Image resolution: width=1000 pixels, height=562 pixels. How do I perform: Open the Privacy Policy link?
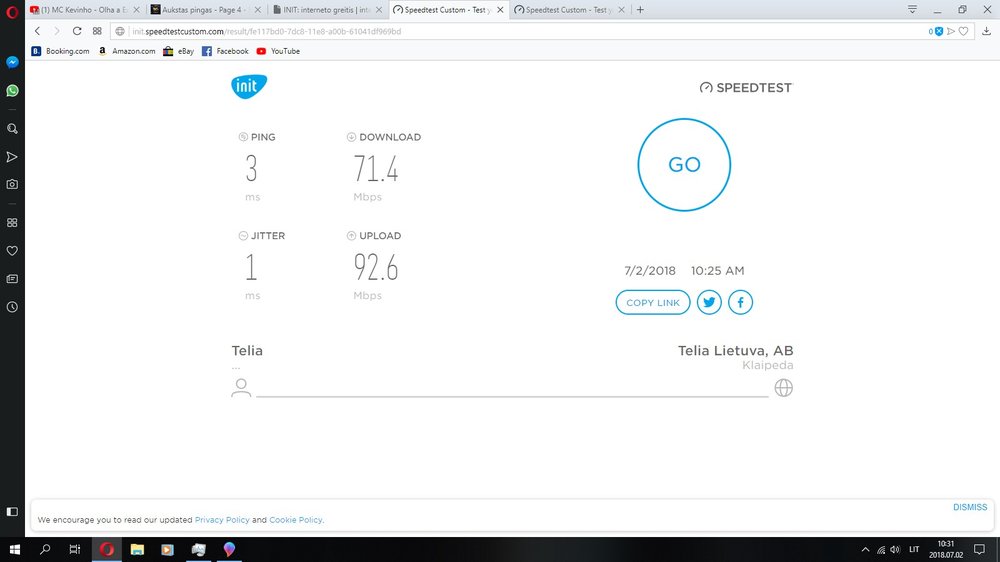pos(222,520)
